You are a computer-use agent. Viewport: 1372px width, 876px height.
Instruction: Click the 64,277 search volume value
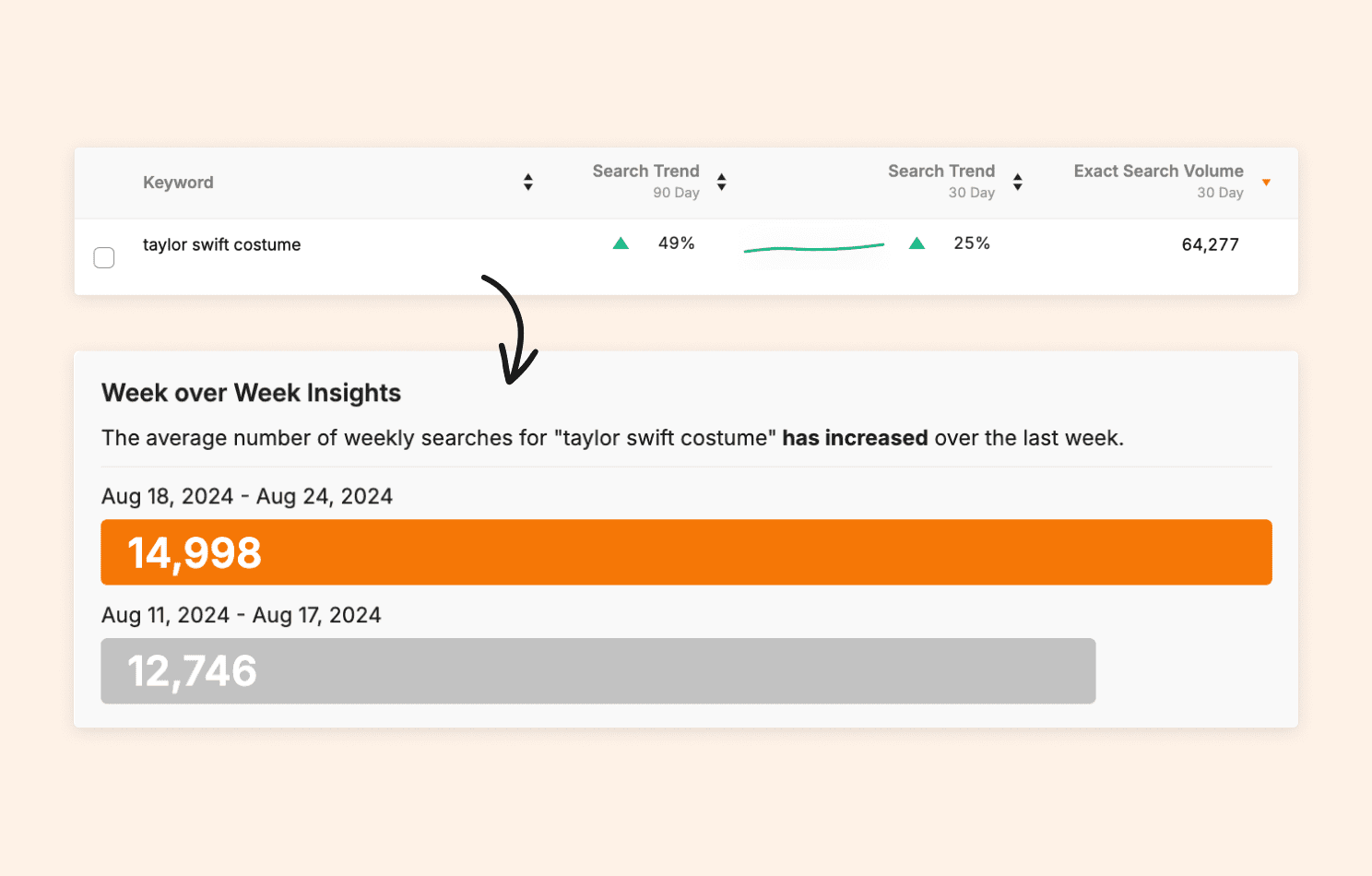pyautogui.click(x=1210, y=244)
